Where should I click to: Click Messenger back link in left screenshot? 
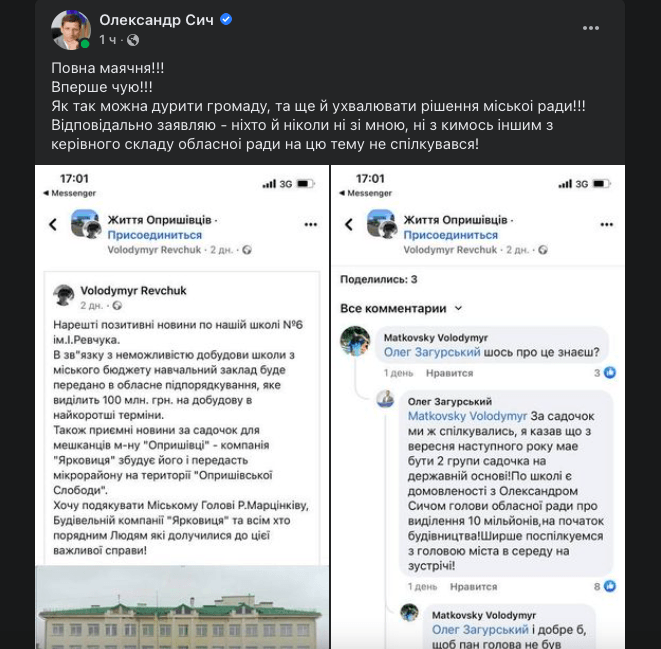[70, 193]
